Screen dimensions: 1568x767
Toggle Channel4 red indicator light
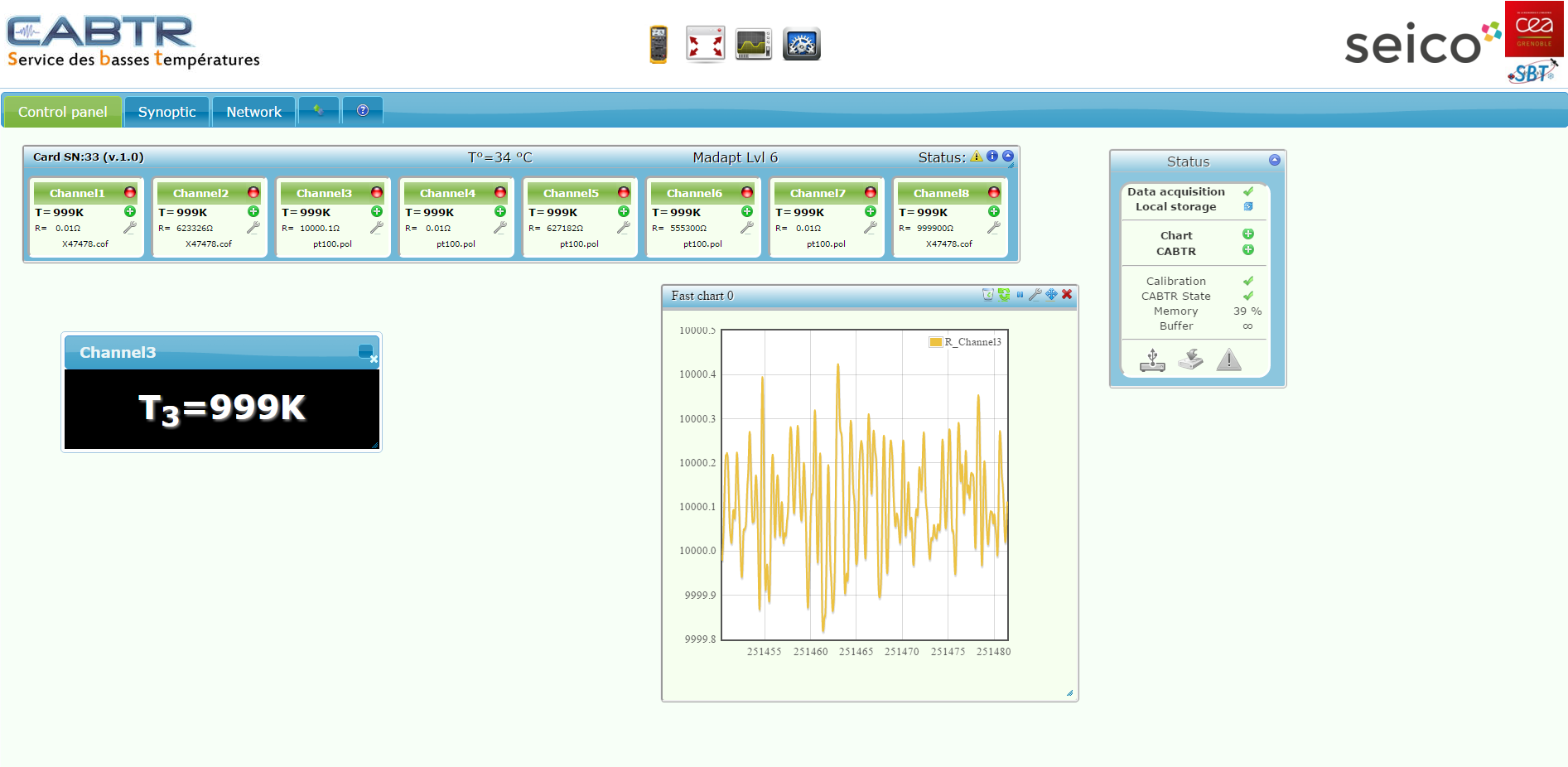pos(500,192)
